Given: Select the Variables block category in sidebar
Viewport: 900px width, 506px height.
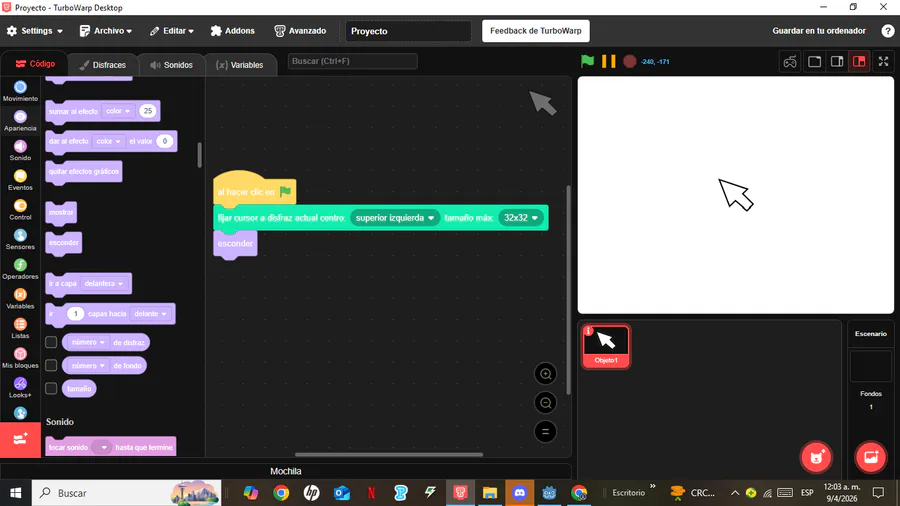Looking at the screenshot, I should [20, 299].
